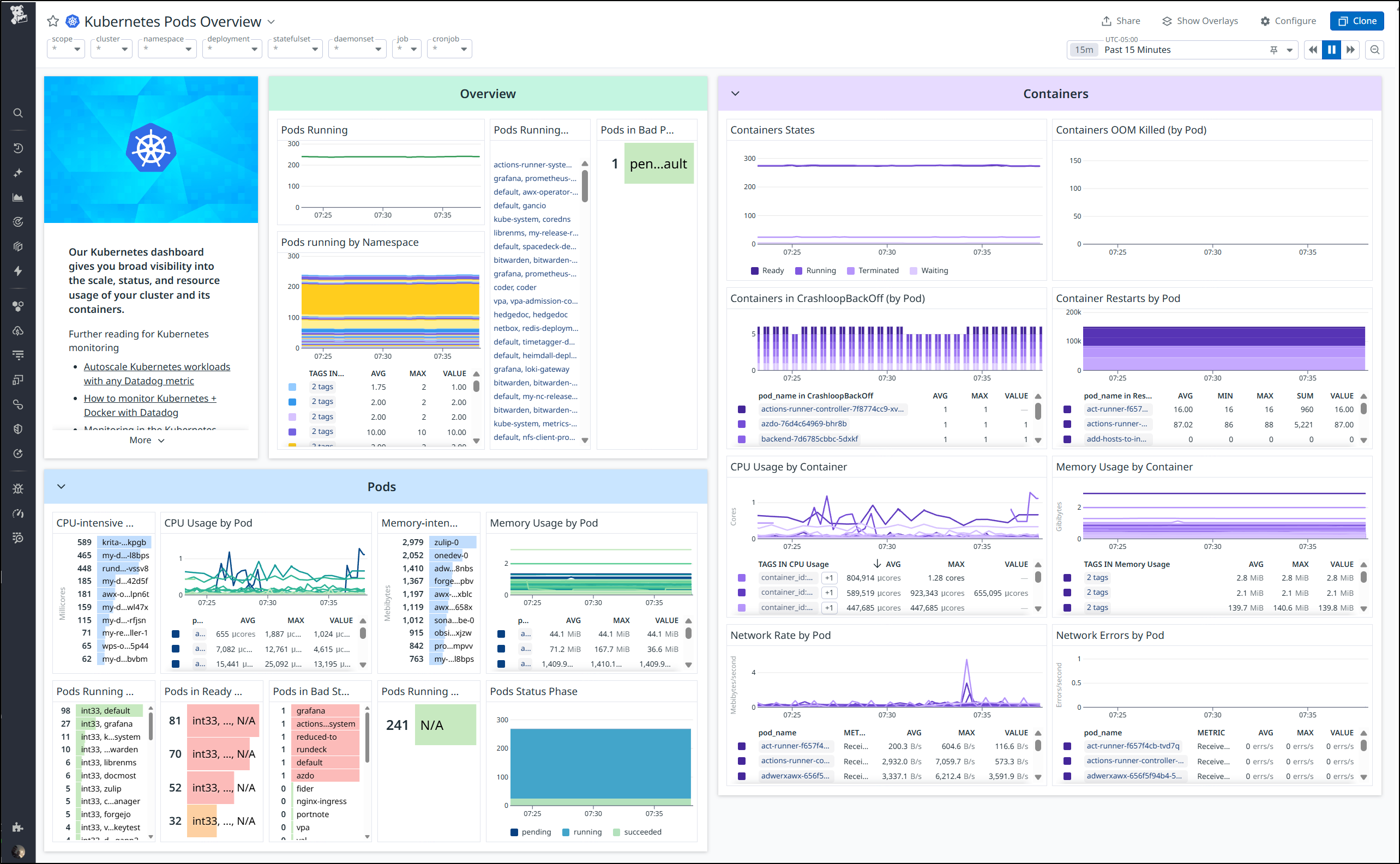Open the Bits AI sparkle icon
This screenshot has width=1400, height=864.
click(x=19, y=173)
